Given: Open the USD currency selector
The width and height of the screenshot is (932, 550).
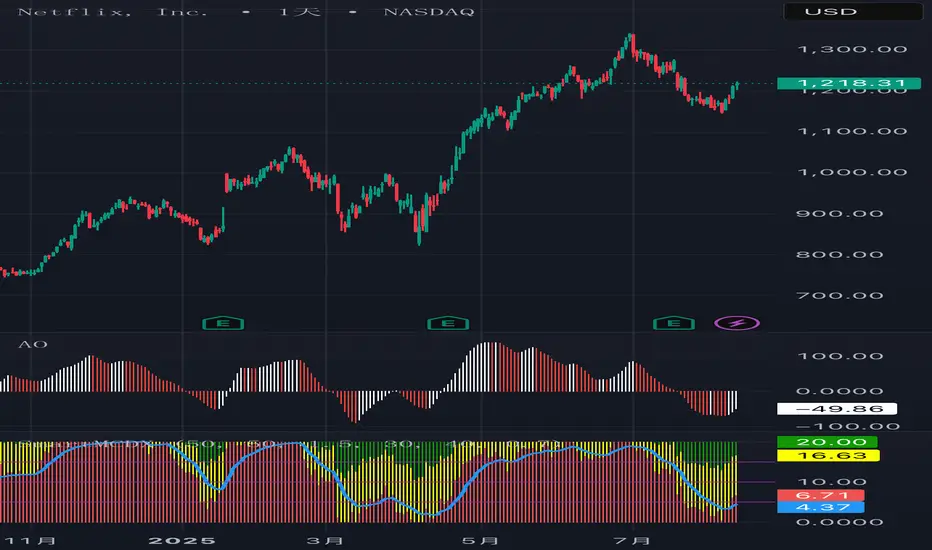Looking at the screenshot, I should (x=853, y=11).
